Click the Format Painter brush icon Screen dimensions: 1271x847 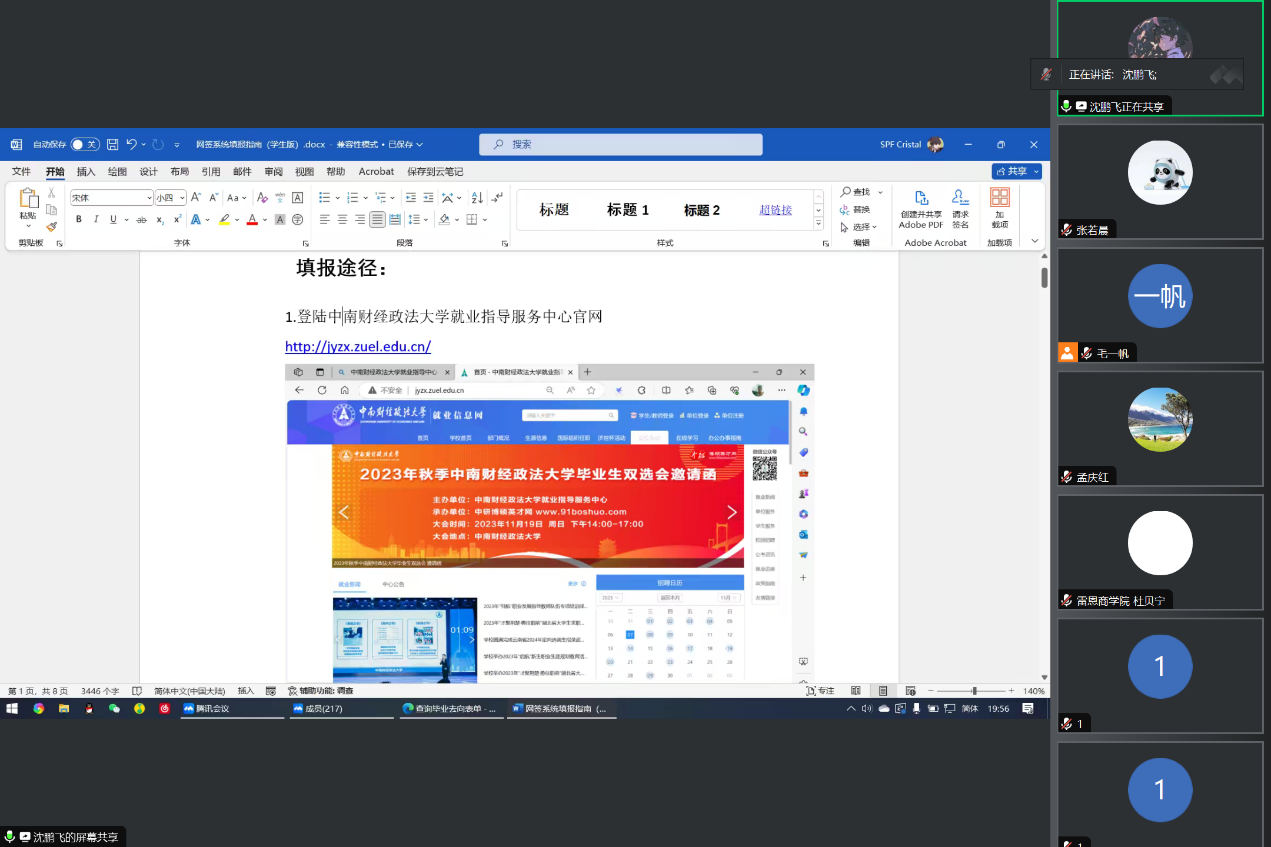52,226
